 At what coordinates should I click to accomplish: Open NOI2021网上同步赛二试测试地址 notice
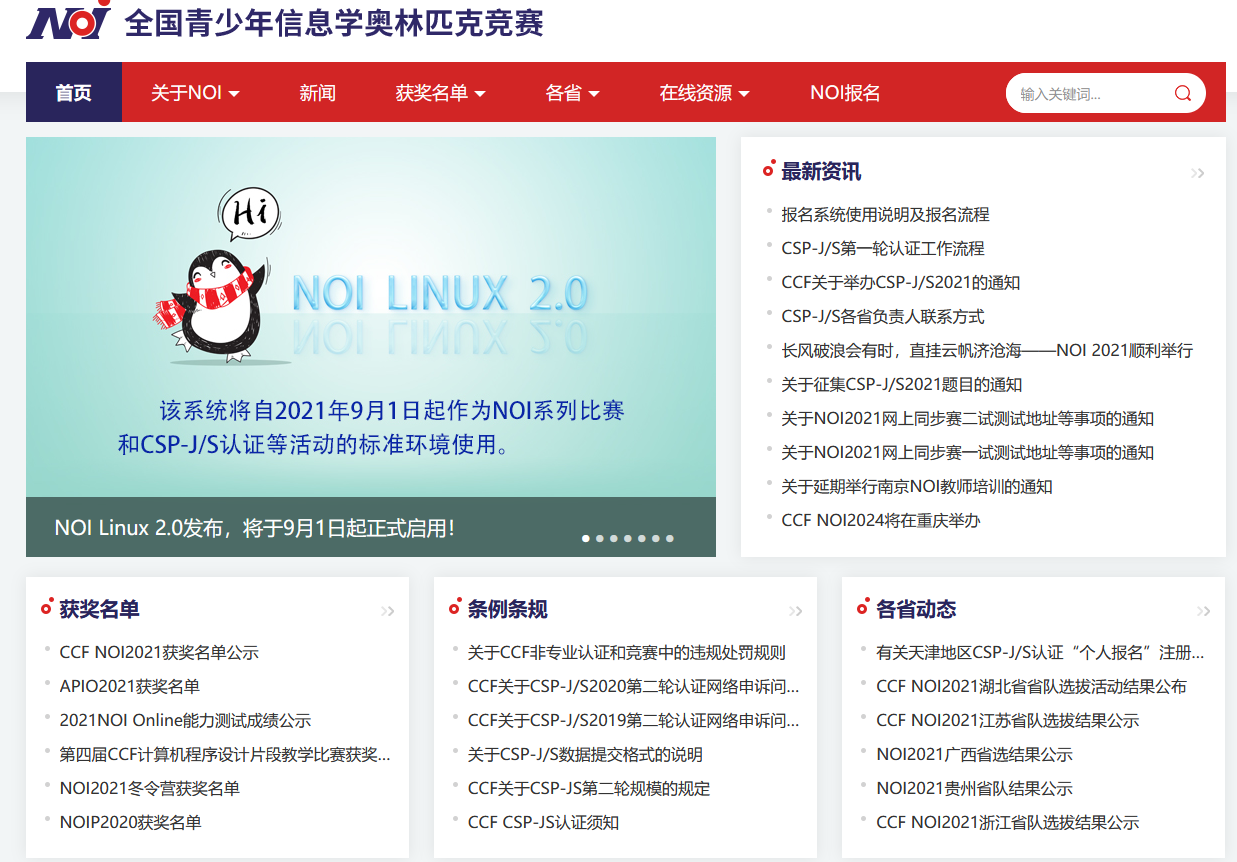[x=968, y=419]
